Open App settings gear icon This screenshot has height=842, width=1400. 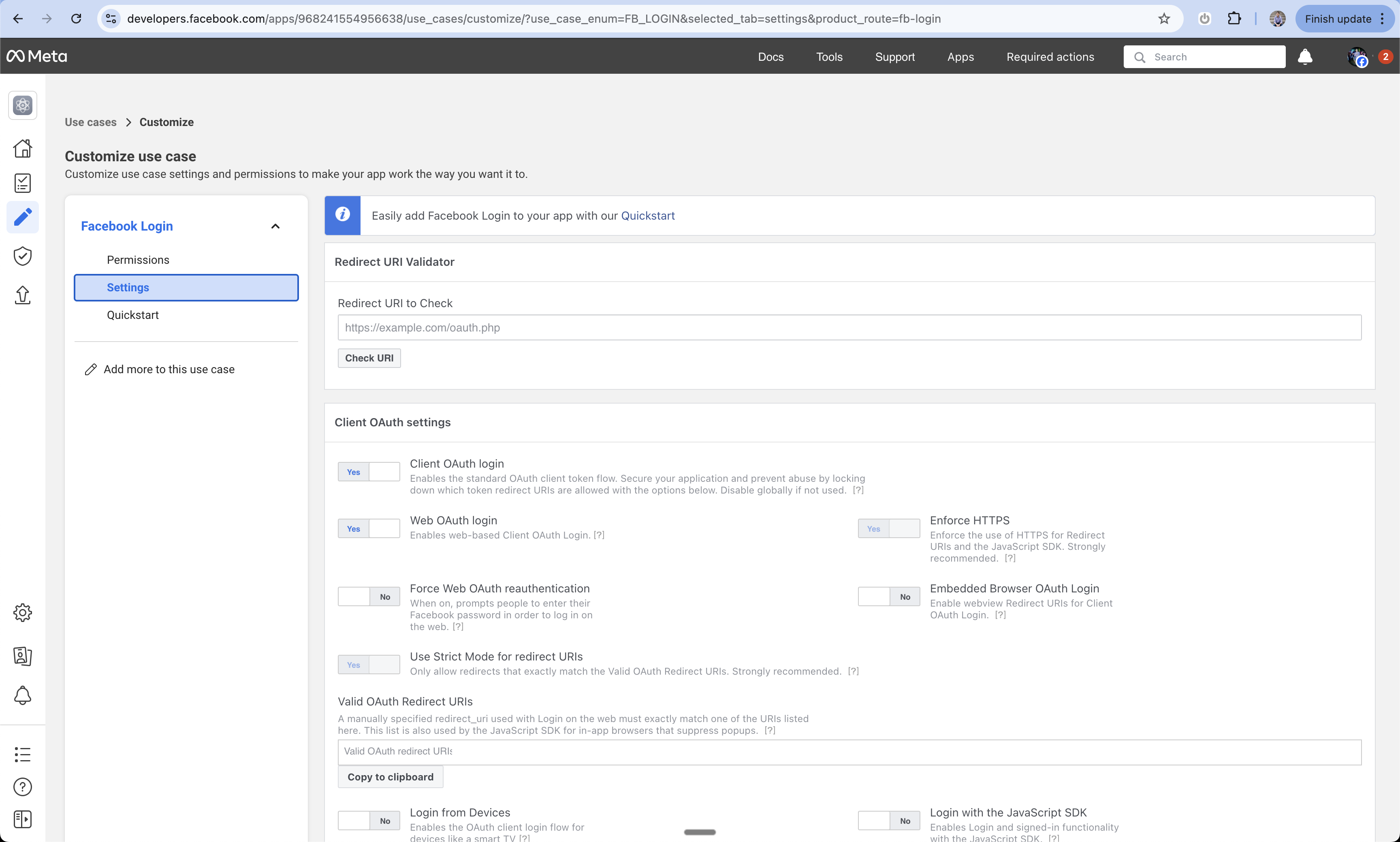tap(23, 612)
